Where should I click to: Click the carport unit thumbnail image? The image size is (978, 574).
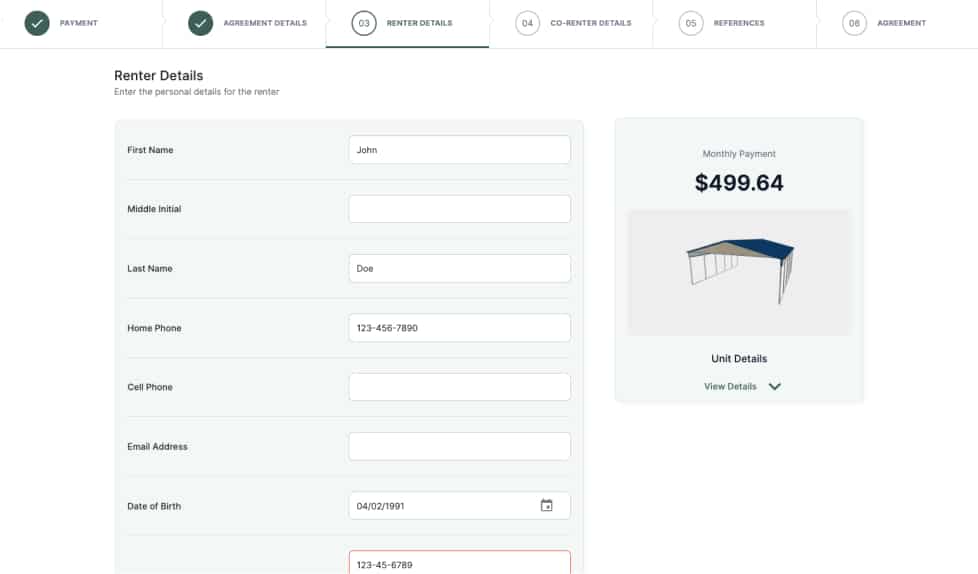pyautogui.click(x=739, y=273)
